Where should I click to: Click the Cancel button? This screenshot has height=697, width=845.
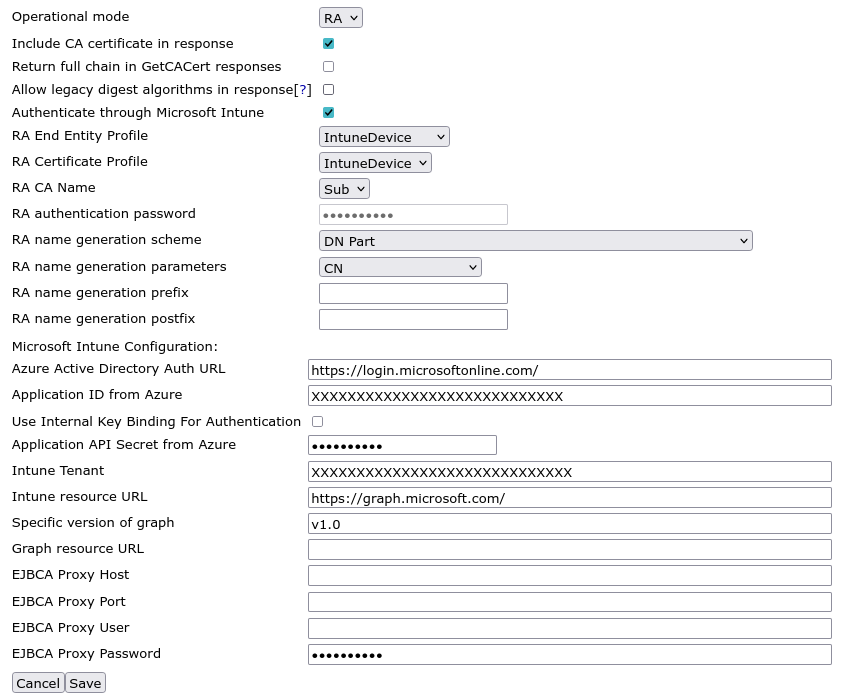coord(38,683)
